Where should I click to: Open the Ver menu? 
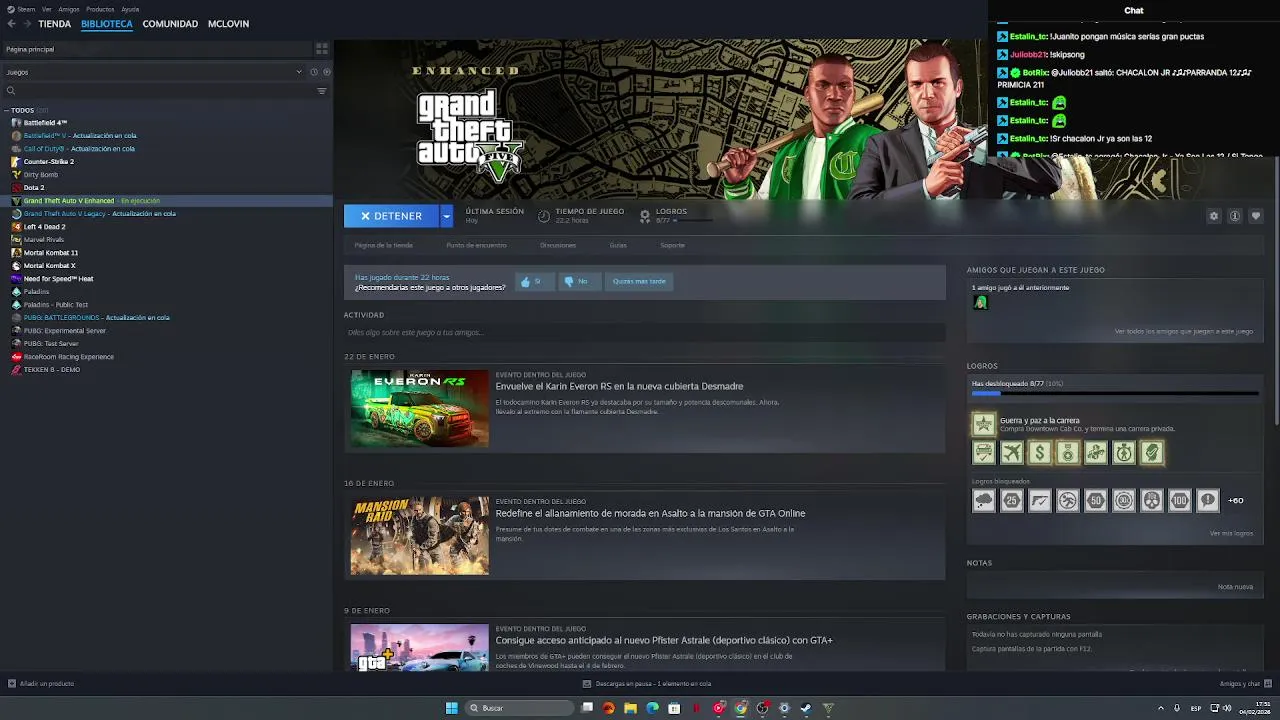point(47,9)
